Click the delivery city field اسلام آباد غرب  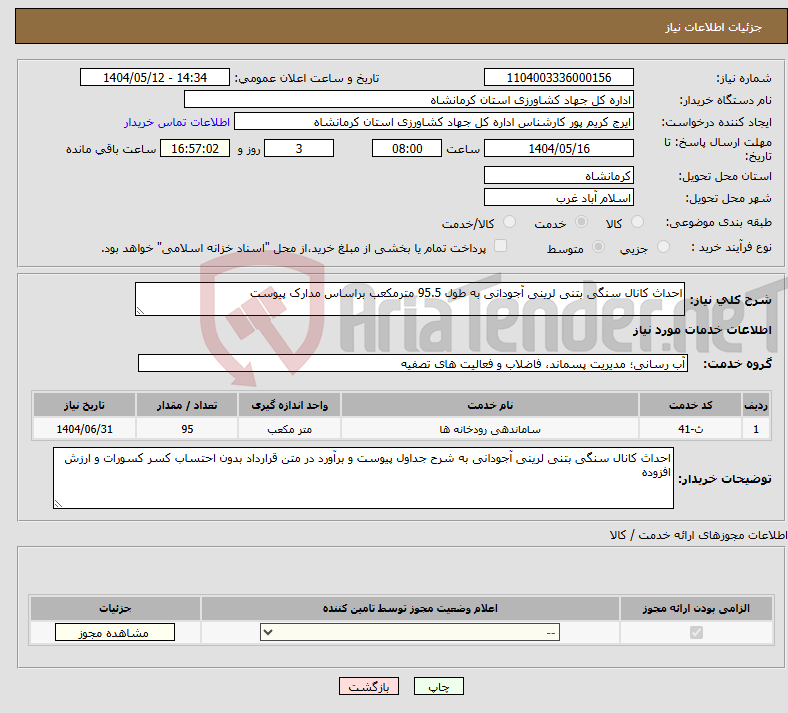point(558,197)
